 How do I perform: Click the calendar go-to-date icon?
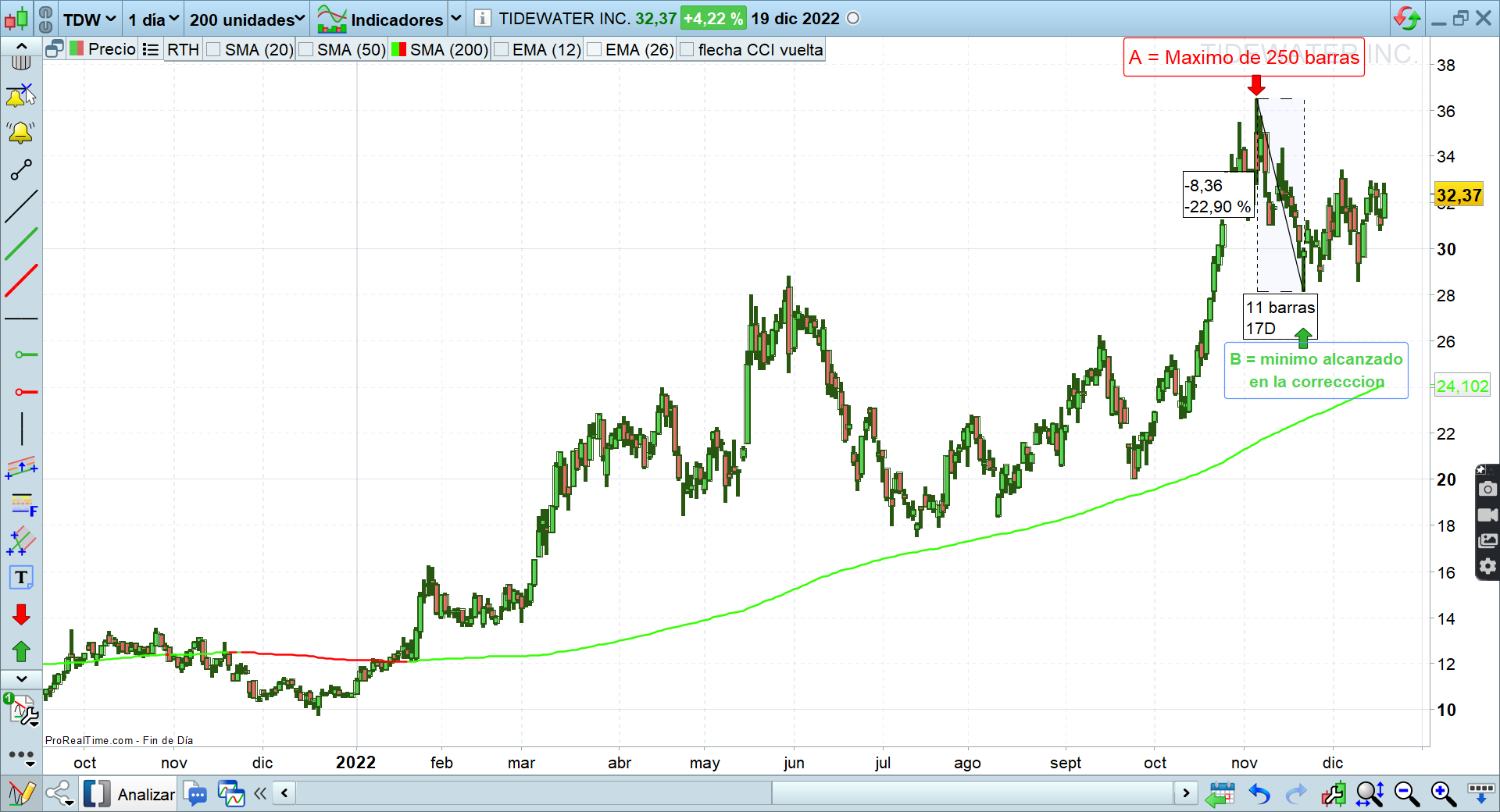pyautogui.click(x=1220, y=794)
